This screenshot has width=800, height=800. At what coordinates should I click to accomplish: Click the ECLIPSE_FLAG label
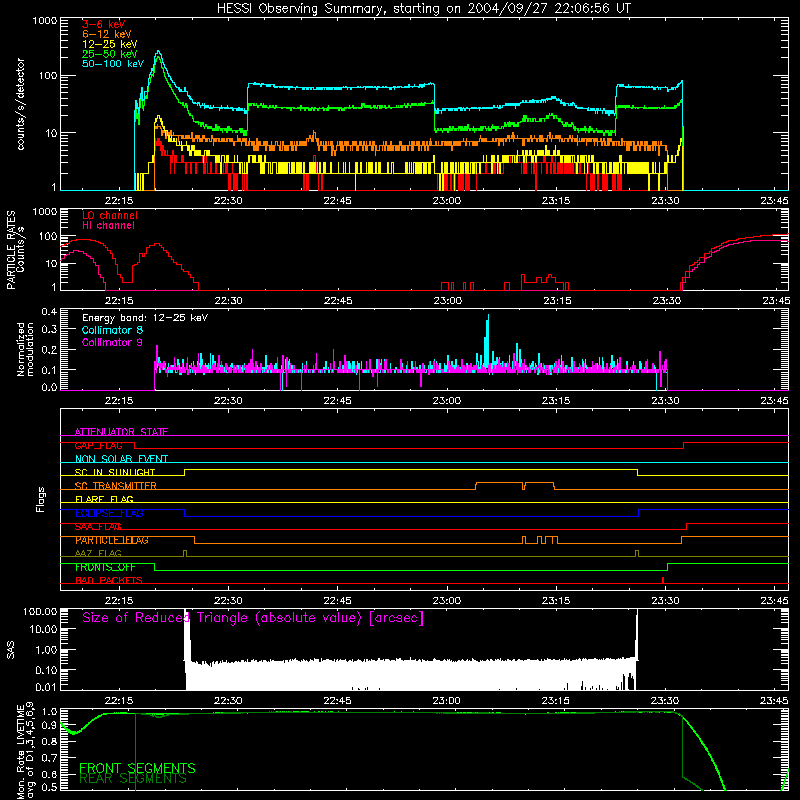click(x=109, y=513)
